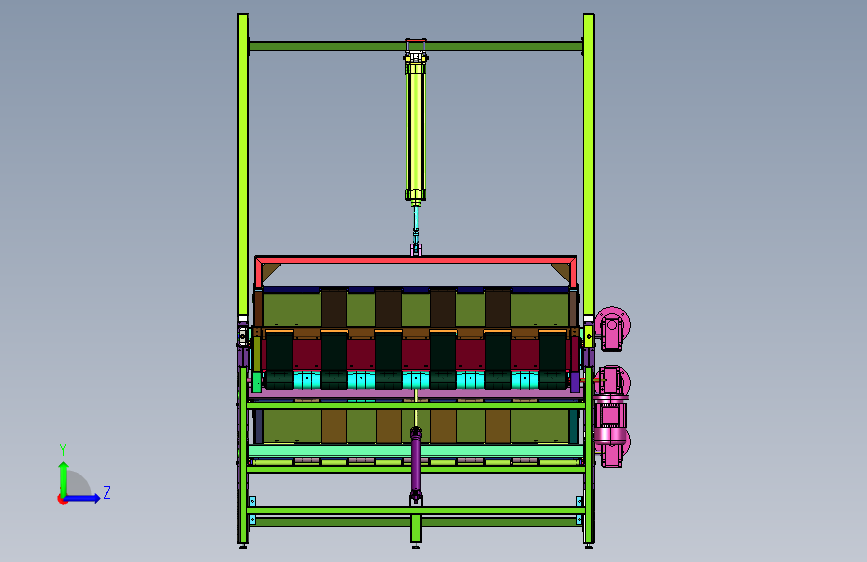
Task: Select the cyan piston rod under yellow cylinder
Action: [416, 218]
